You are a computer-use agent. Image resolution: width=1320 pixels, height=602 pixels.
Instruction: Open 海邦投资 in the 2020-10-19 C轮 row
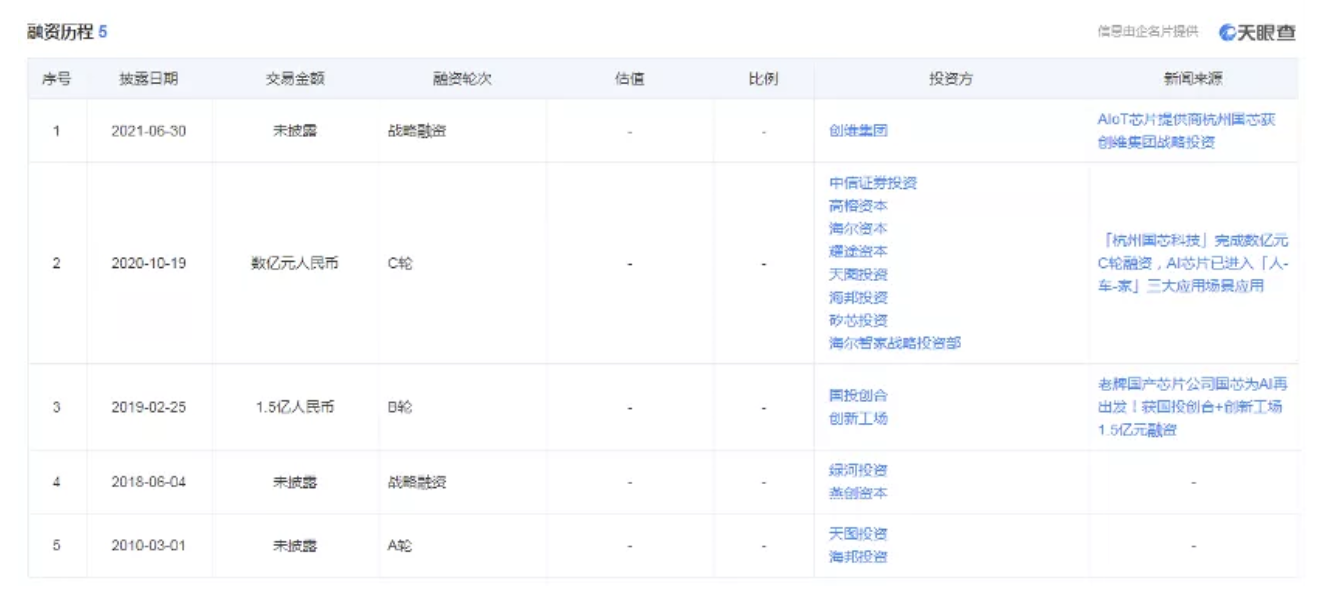858,297
